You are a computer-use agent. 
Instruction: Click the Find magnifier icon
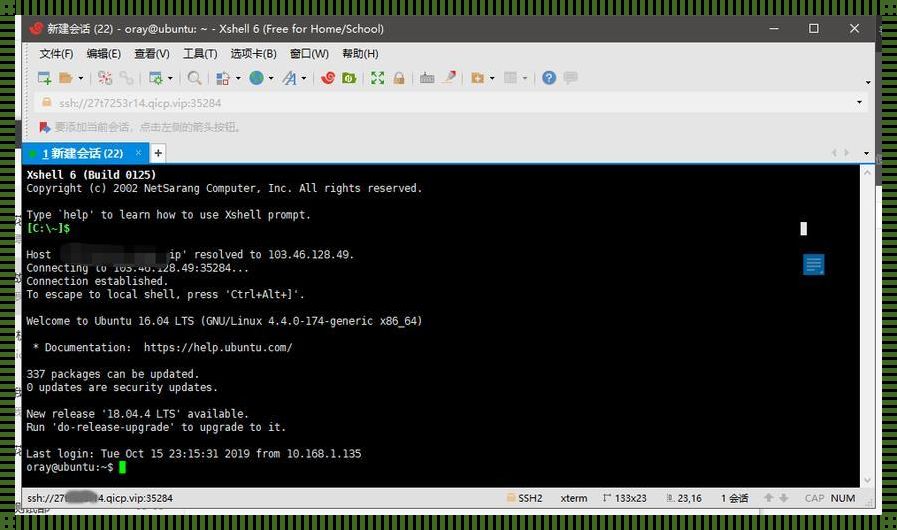[x=195, y=78]
